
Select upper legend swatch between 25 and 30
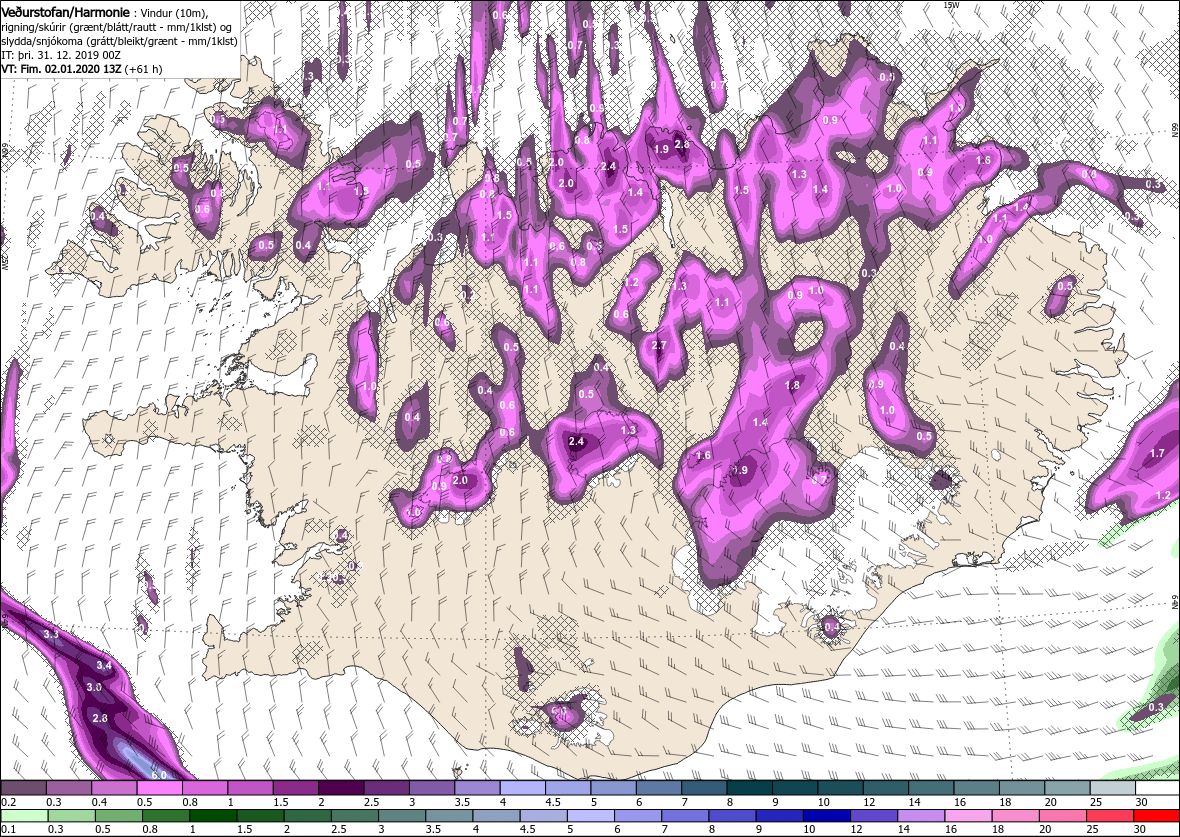point(1112,787)
